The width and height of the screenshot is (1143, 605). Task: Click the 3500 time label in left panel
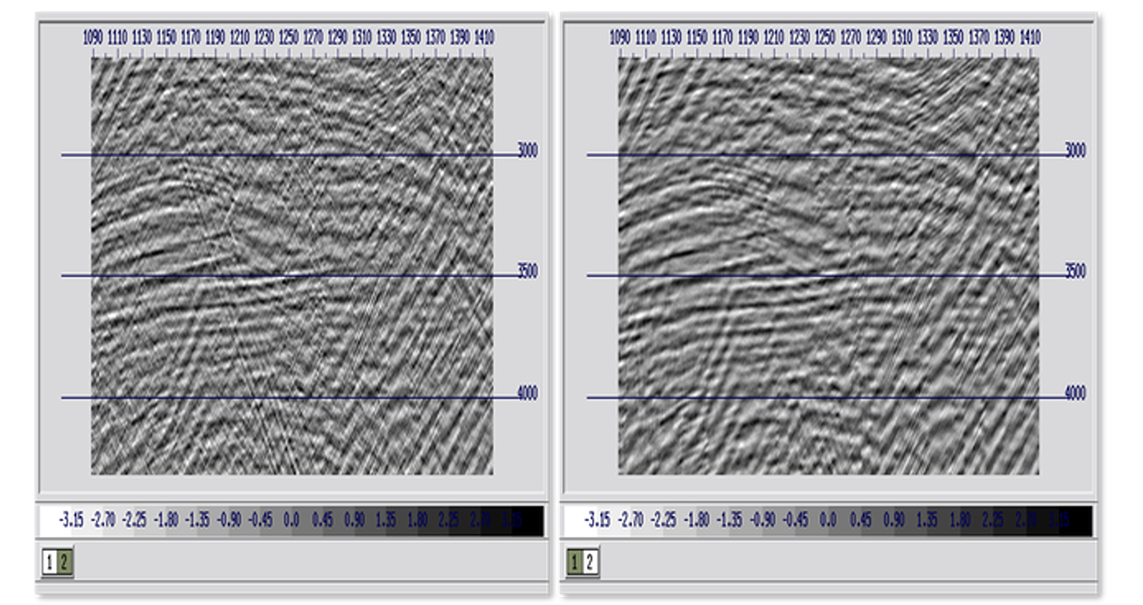pyautogui.click(x=527, y=272)
